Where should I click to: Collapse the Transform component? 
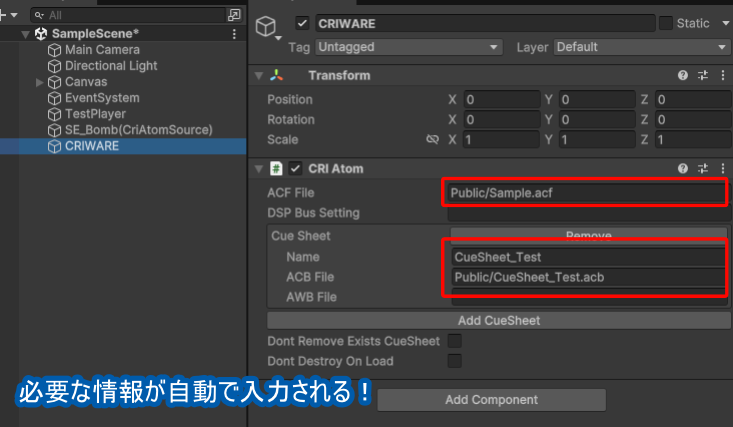259,75
